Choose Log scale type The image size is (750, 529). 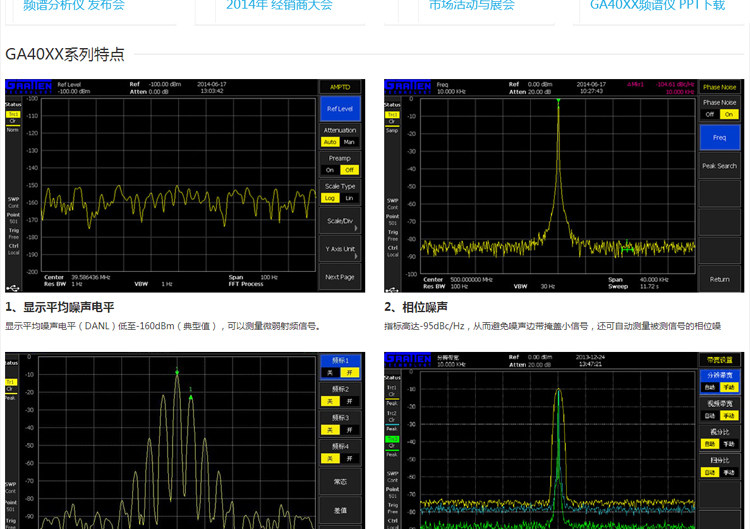(x=330, y=198)
